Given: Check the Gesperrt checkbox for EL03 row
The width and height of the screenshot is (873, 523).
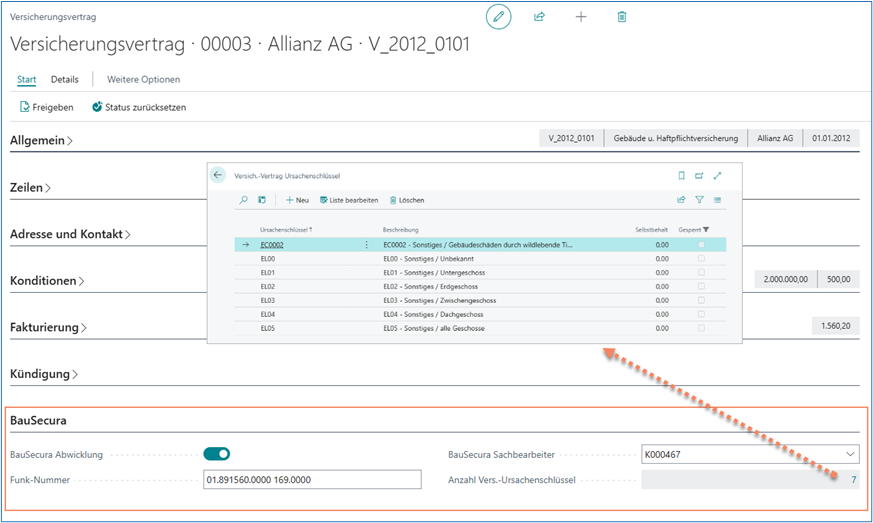Looking at the screenshot, I should 701,300.
